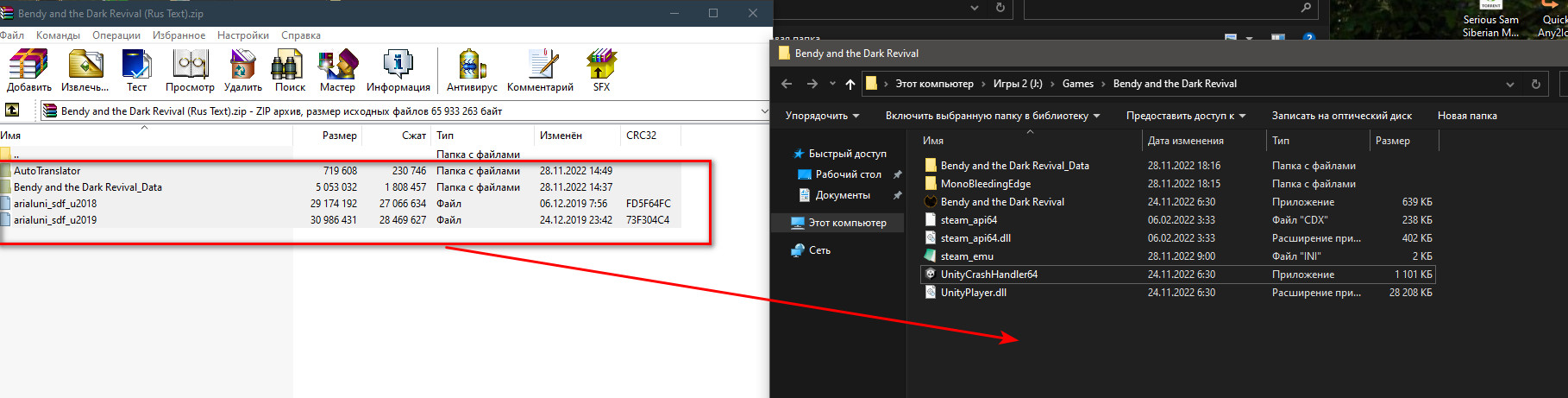
Task: Click the Добавить (Add) icon in WinRAR
Action: coord(29,70)
